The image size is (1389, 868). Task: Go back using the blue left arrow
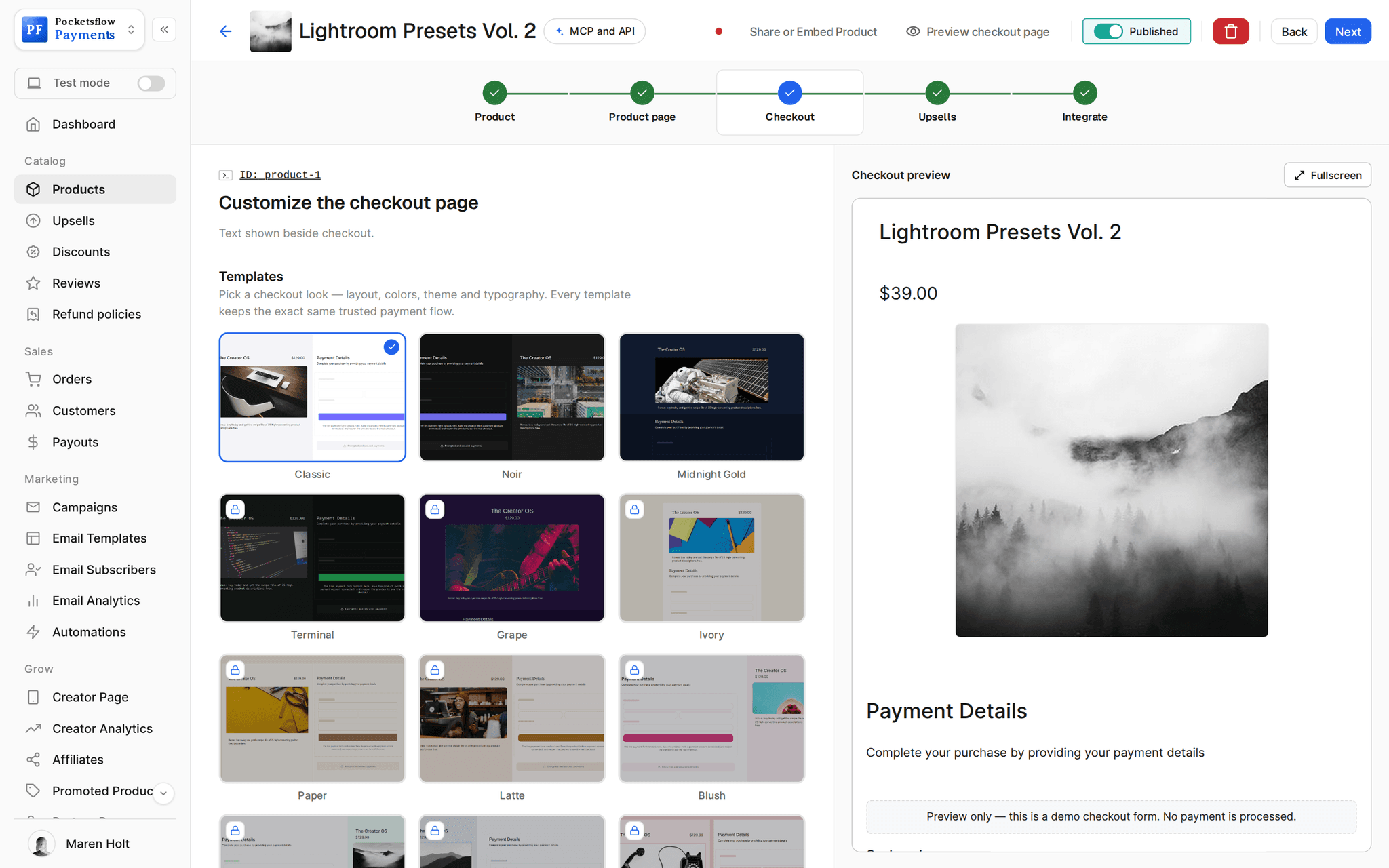(226, 31)
